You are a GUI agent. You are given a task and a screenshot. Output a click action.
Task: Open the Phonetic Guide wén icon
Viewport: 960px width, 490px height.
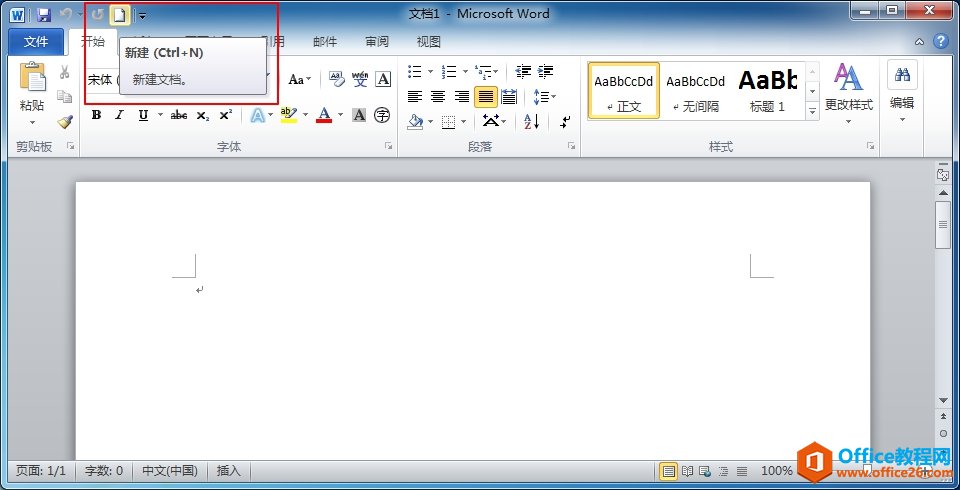[360, 79]
